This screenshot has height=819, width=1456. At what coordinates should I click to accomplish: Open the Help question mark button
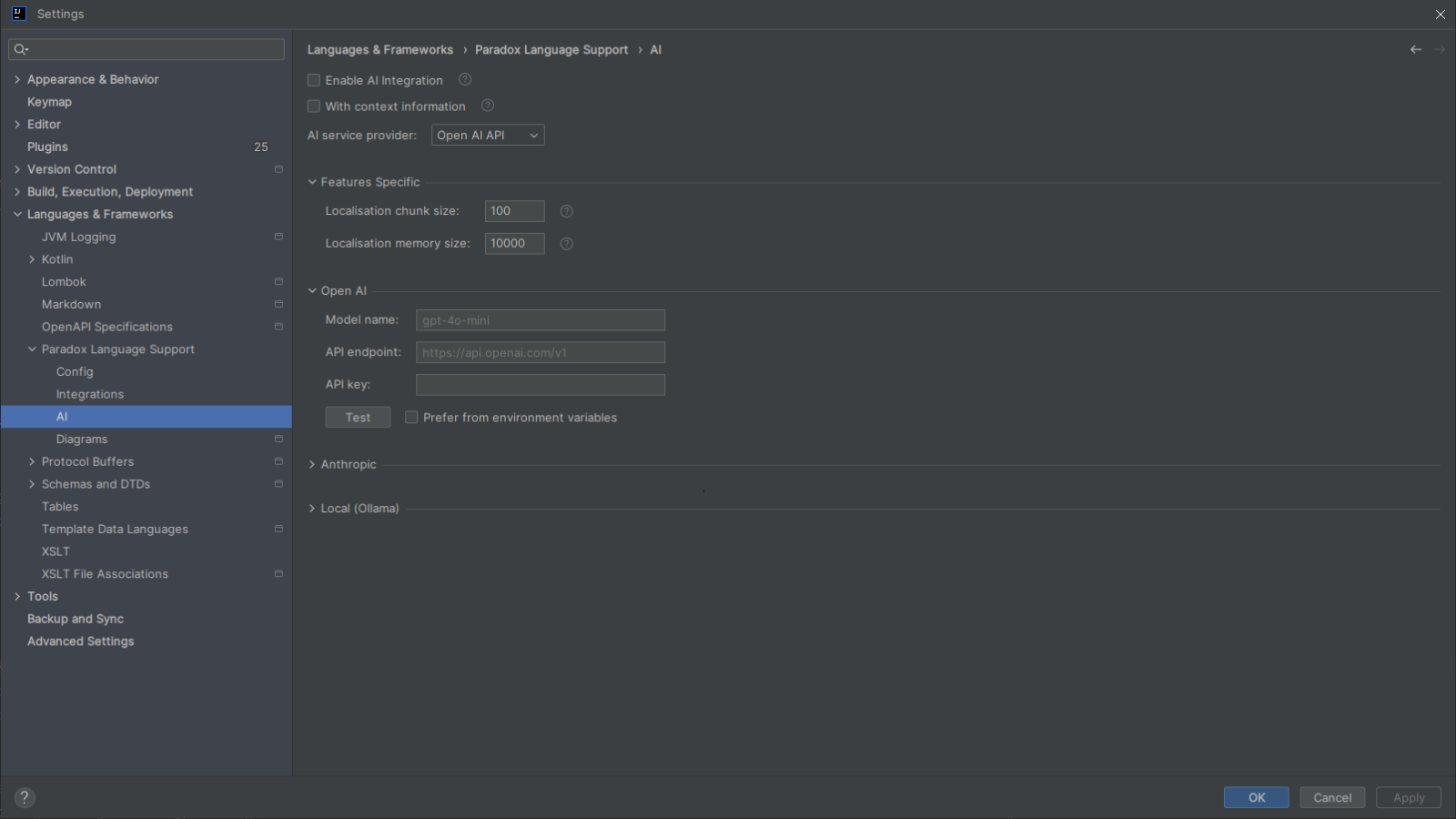[25, 798]
